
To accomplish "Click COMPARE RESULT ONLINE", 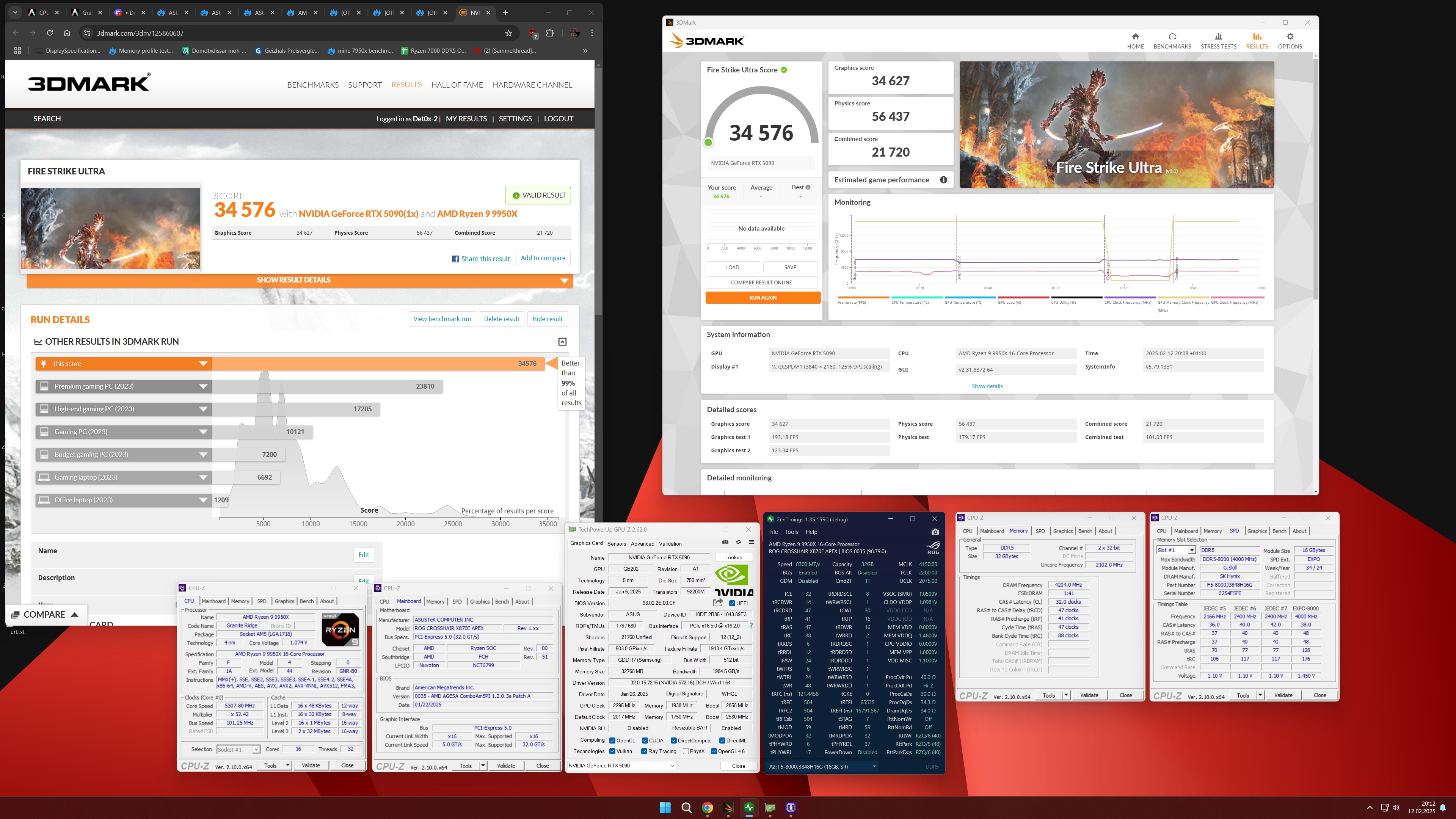I will pos(761,282).
